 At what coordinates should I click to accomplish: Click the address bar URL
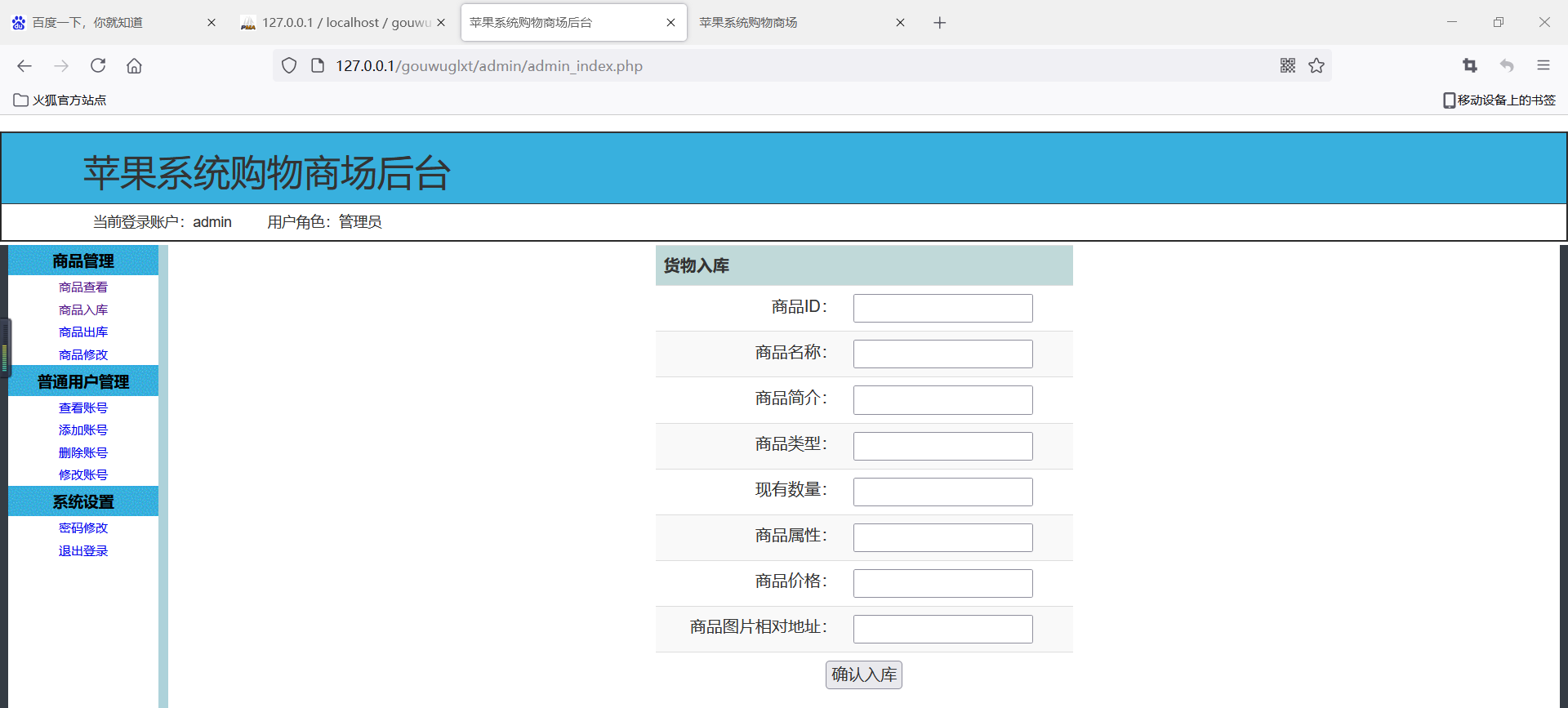[x=489, y=66]
